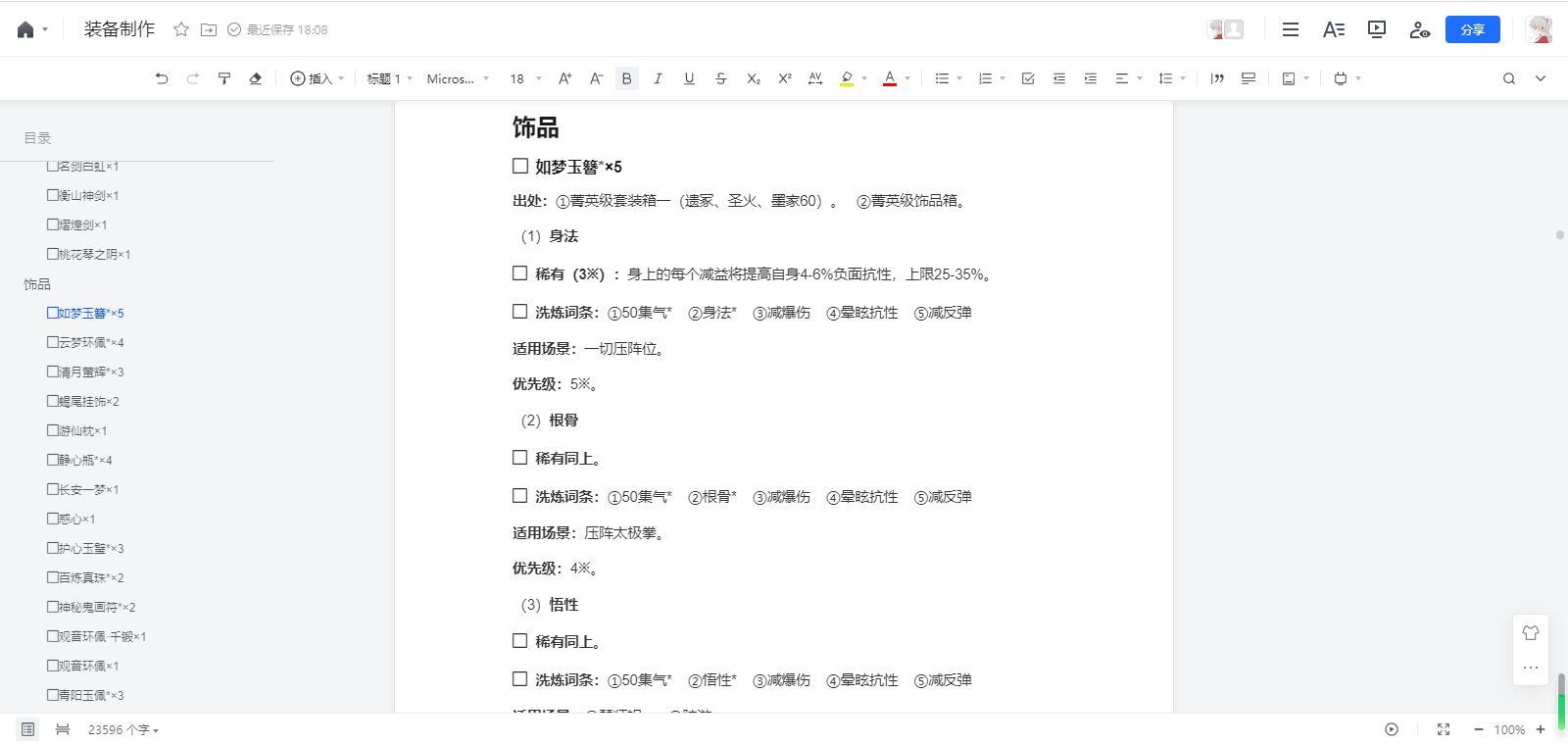Open the word count 23596 个字 menu
This screenshot has width=1568, height=744.
[122, 729]
